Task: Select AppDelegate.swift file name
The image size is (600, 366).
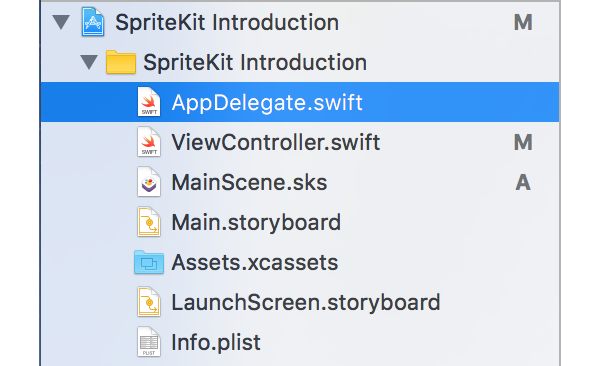Action: pos(267,102)
